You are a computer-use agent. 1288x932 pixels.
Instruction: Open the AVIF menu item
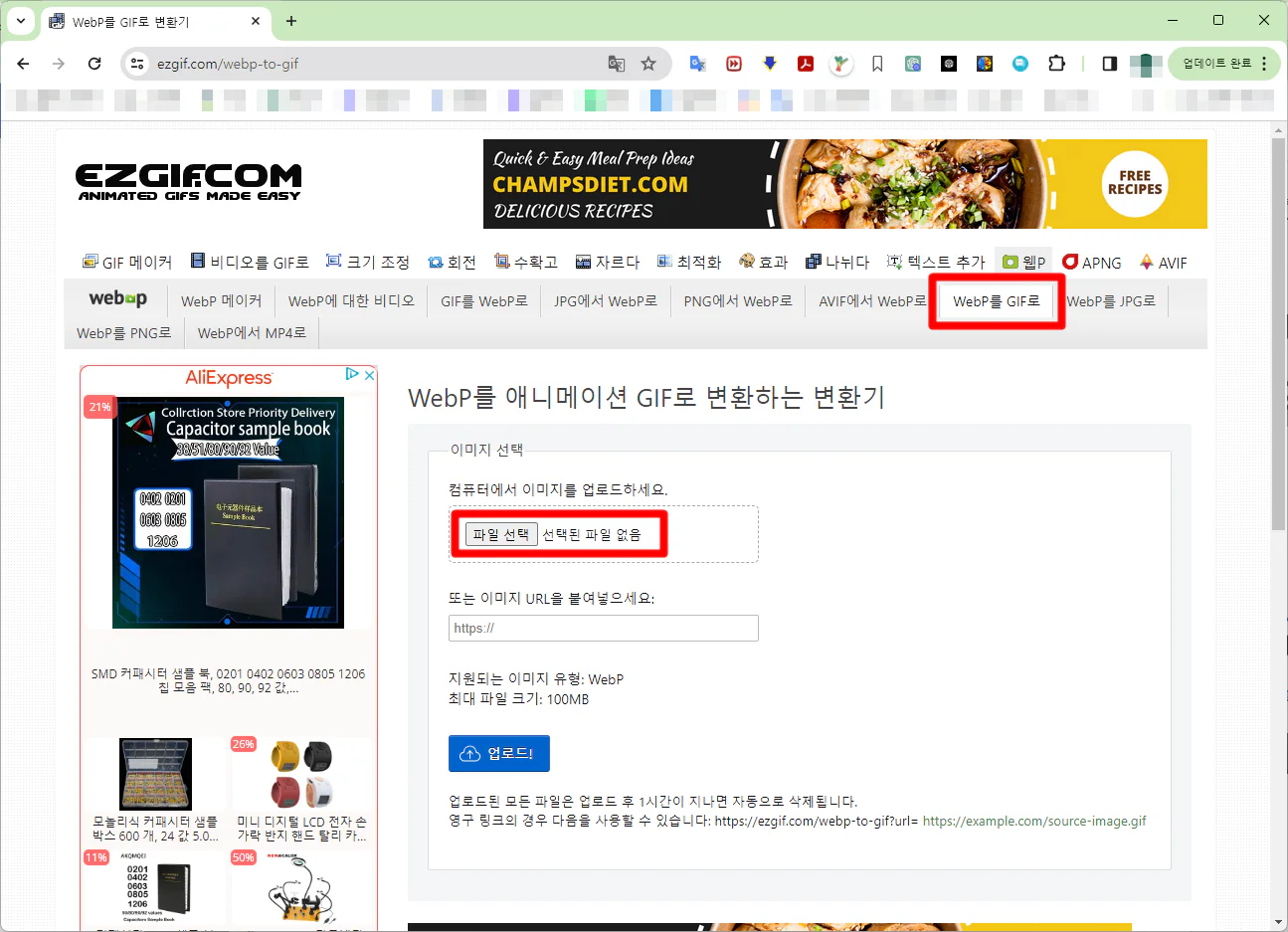click(1164, 263)
